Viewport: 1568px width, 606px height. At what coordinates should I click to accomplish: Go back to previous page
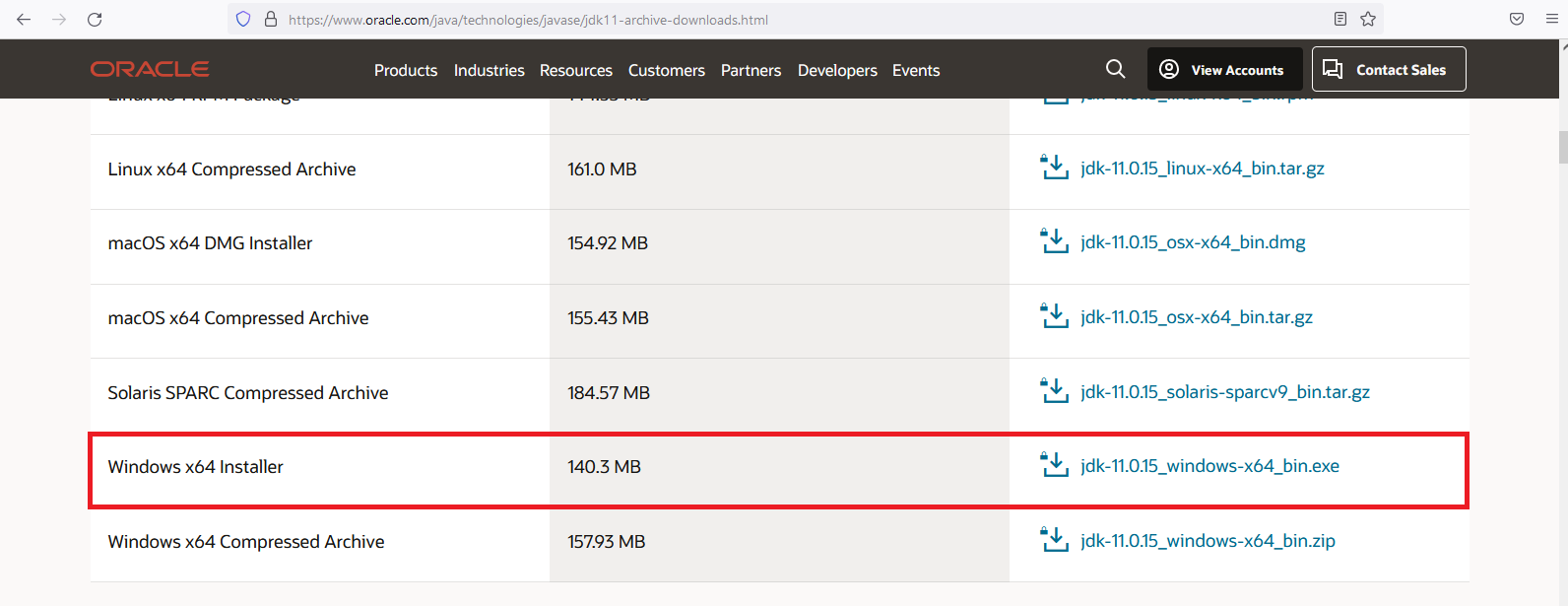pos(24,20)
